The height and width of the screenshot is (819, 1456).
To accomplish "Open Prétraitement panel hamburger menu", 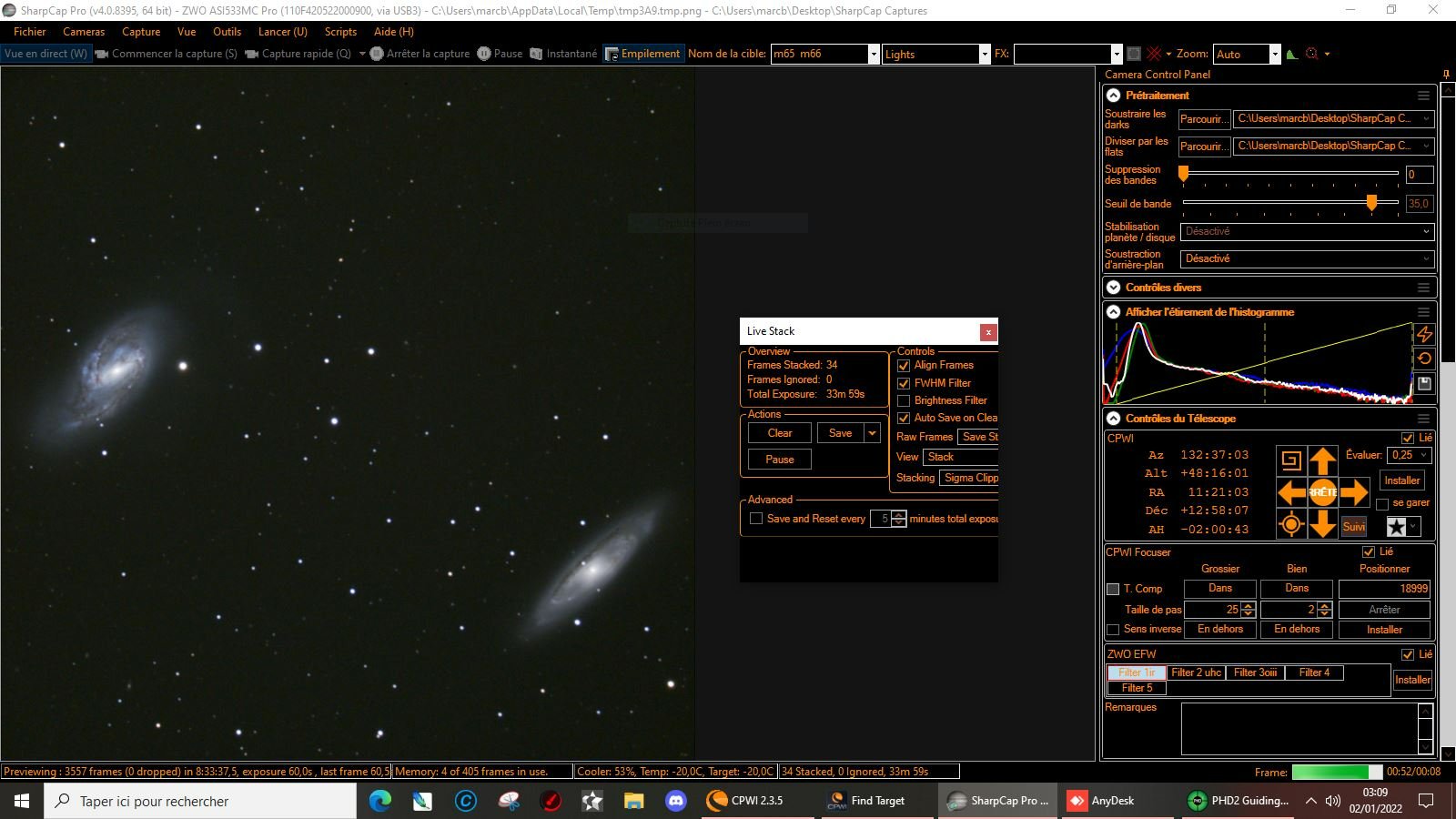I will pyautogui.click(x=1423, y=96).
